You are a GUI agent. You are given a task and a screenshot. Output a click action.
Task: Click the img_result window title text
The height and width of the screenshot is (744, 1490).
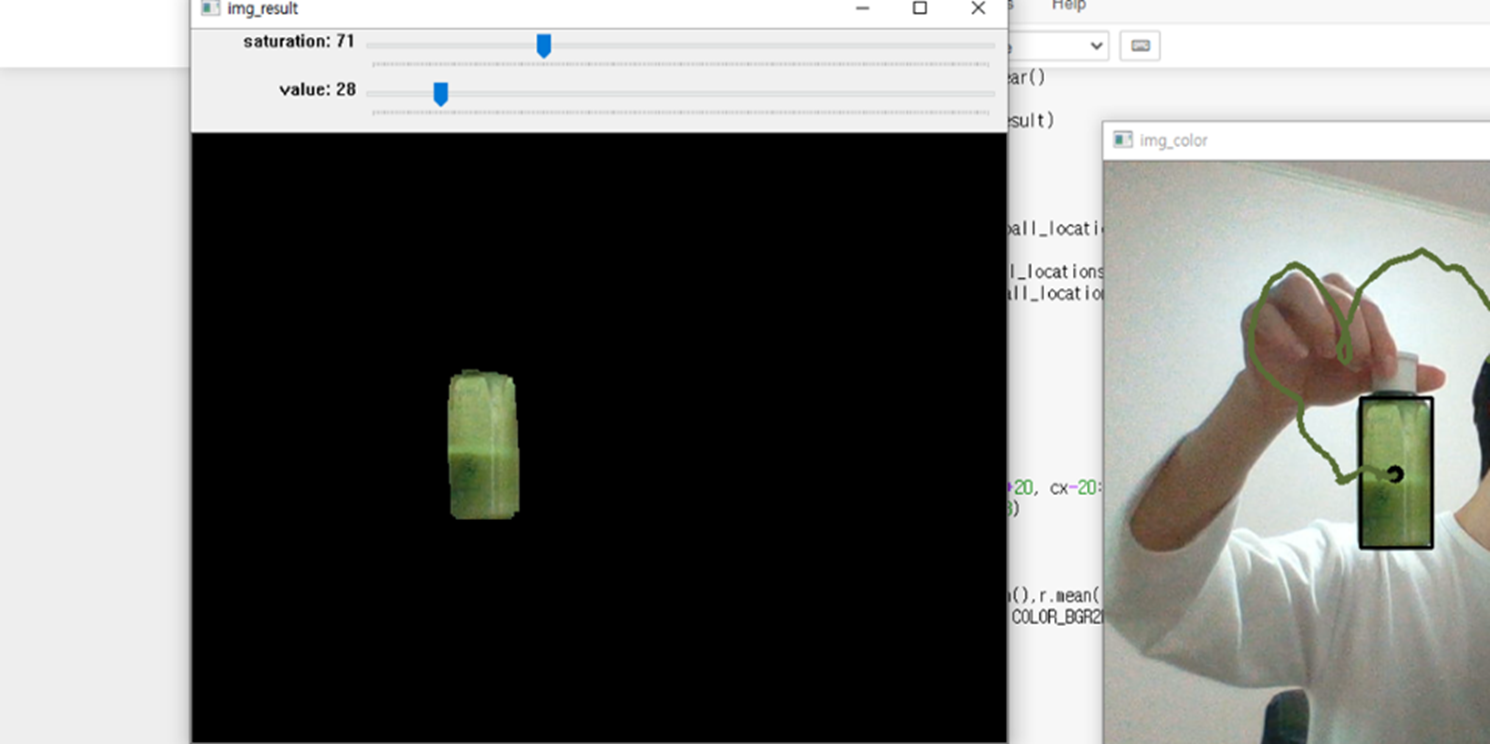click(262, 9)
